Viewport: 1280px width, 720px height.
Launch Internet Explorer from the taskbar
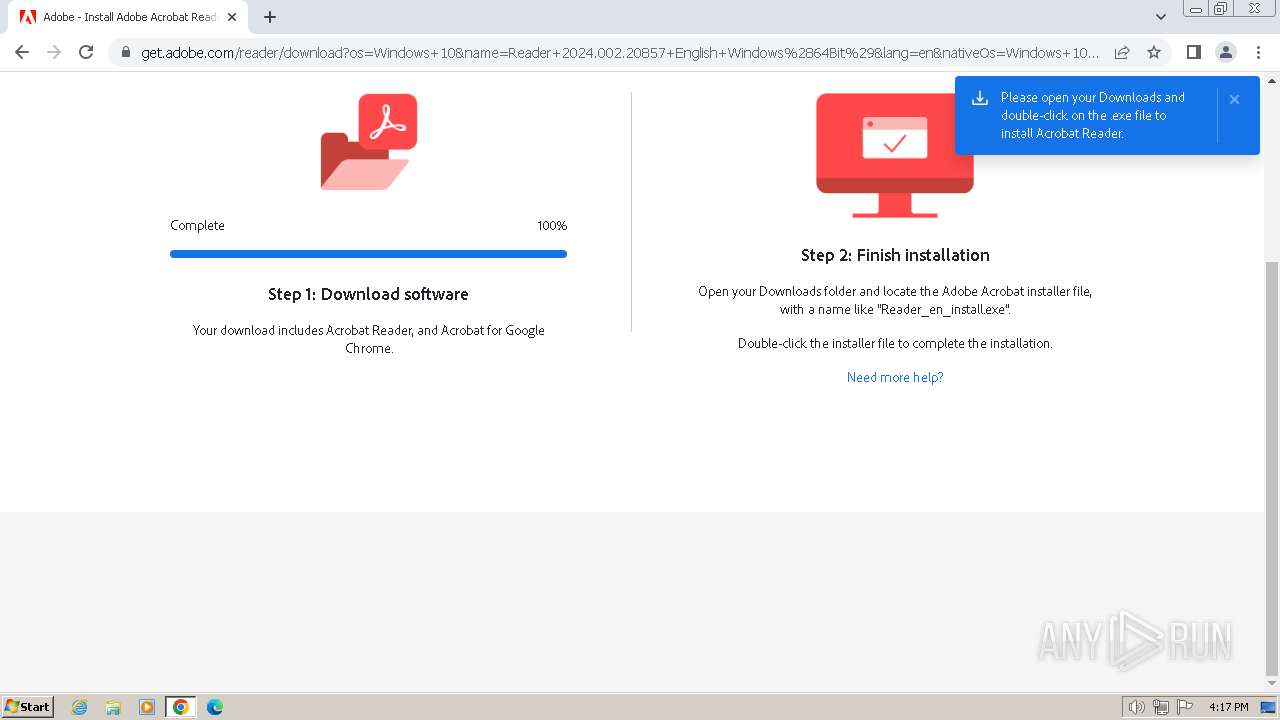tap(79, 707)
